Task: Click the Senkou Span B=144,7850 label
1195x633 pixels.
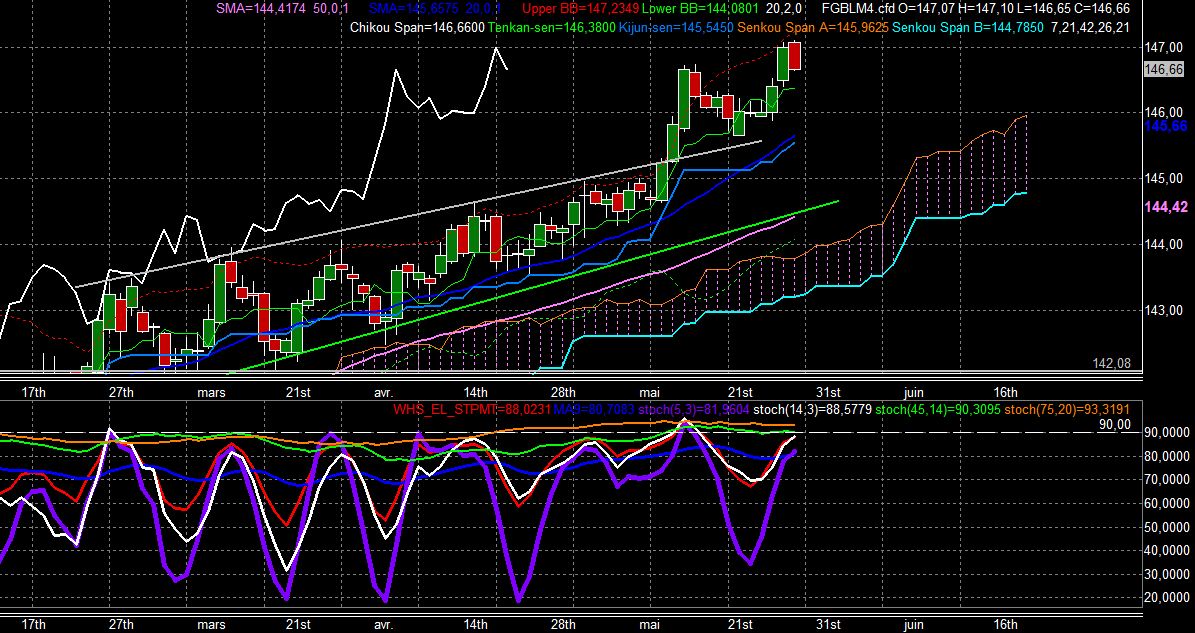Action: (x=968, y=27)
